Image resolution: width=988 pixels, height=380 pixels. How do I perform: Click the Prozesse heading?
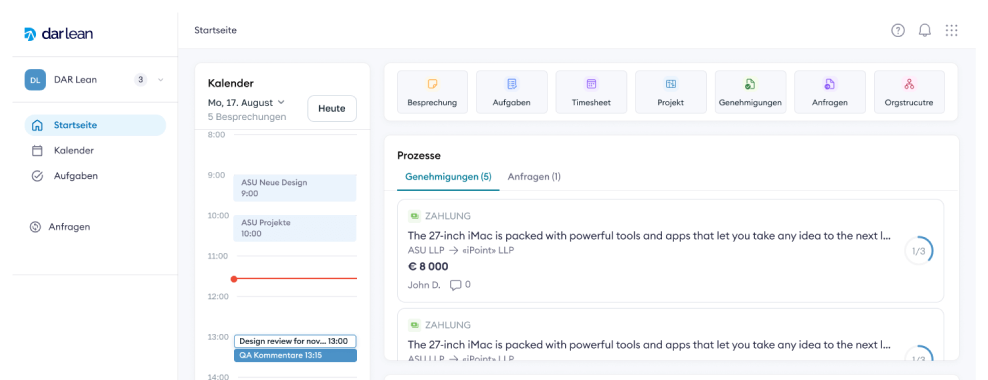coord(419,155)
